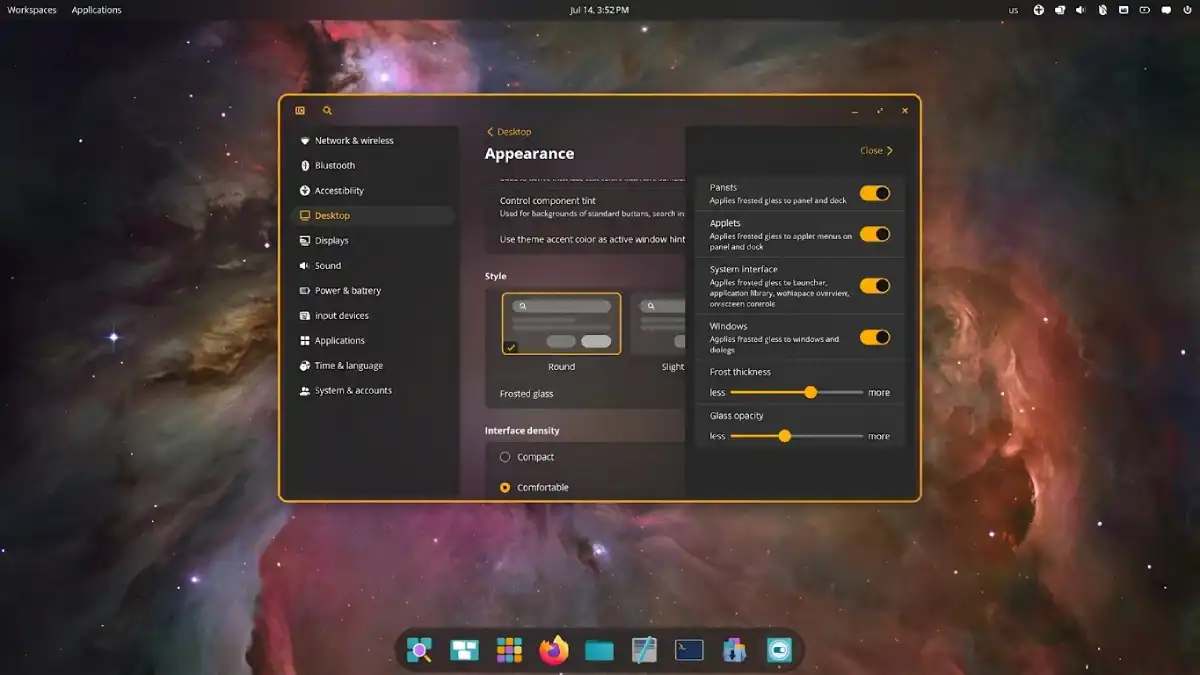This screenshot has height=675, width=1200.
Task: Open the sound volume applet in panel
Action: pos(1081,10)
